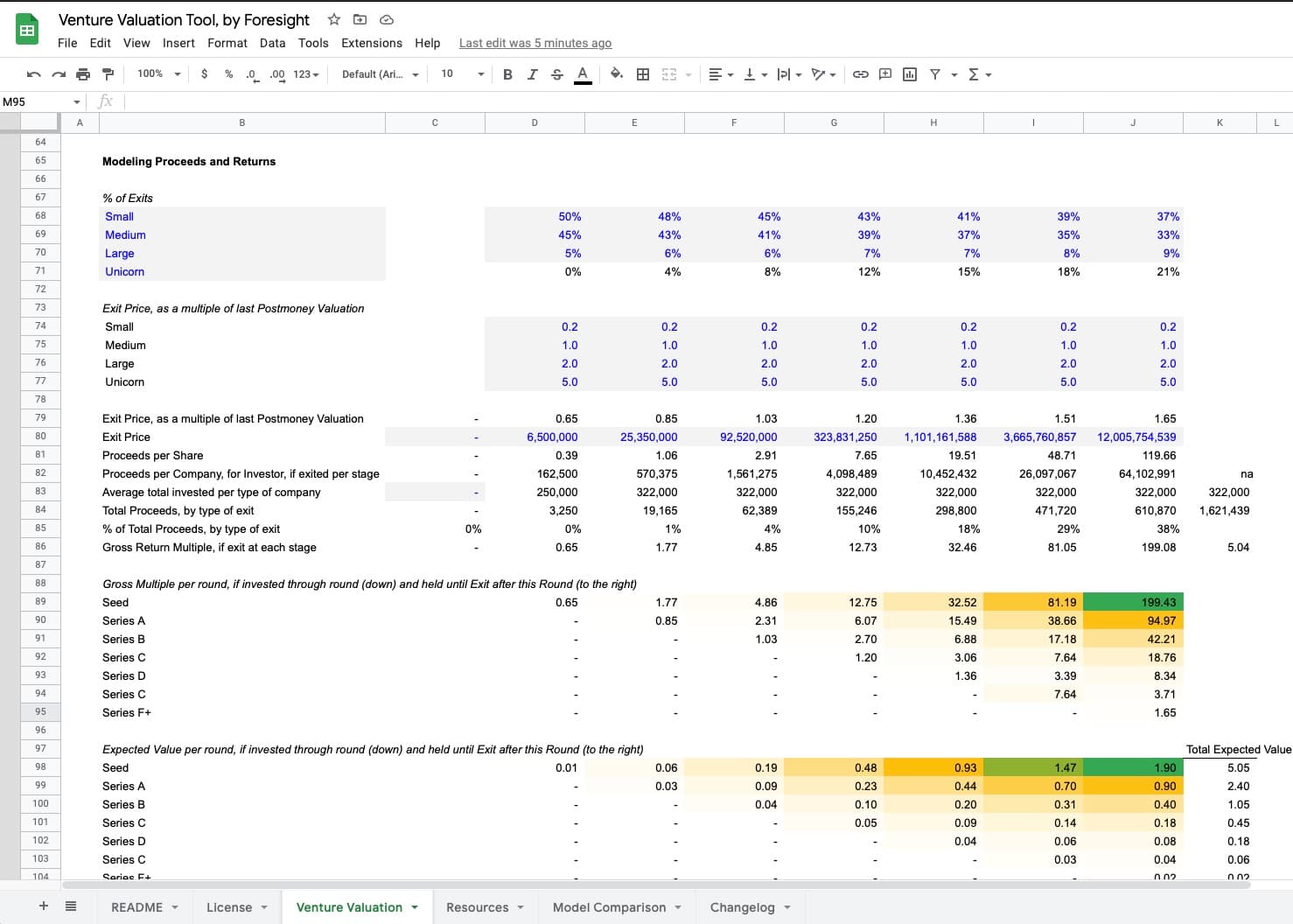
Task: Click the undo arrow in toolbar
Action: (x=34, y=74)
